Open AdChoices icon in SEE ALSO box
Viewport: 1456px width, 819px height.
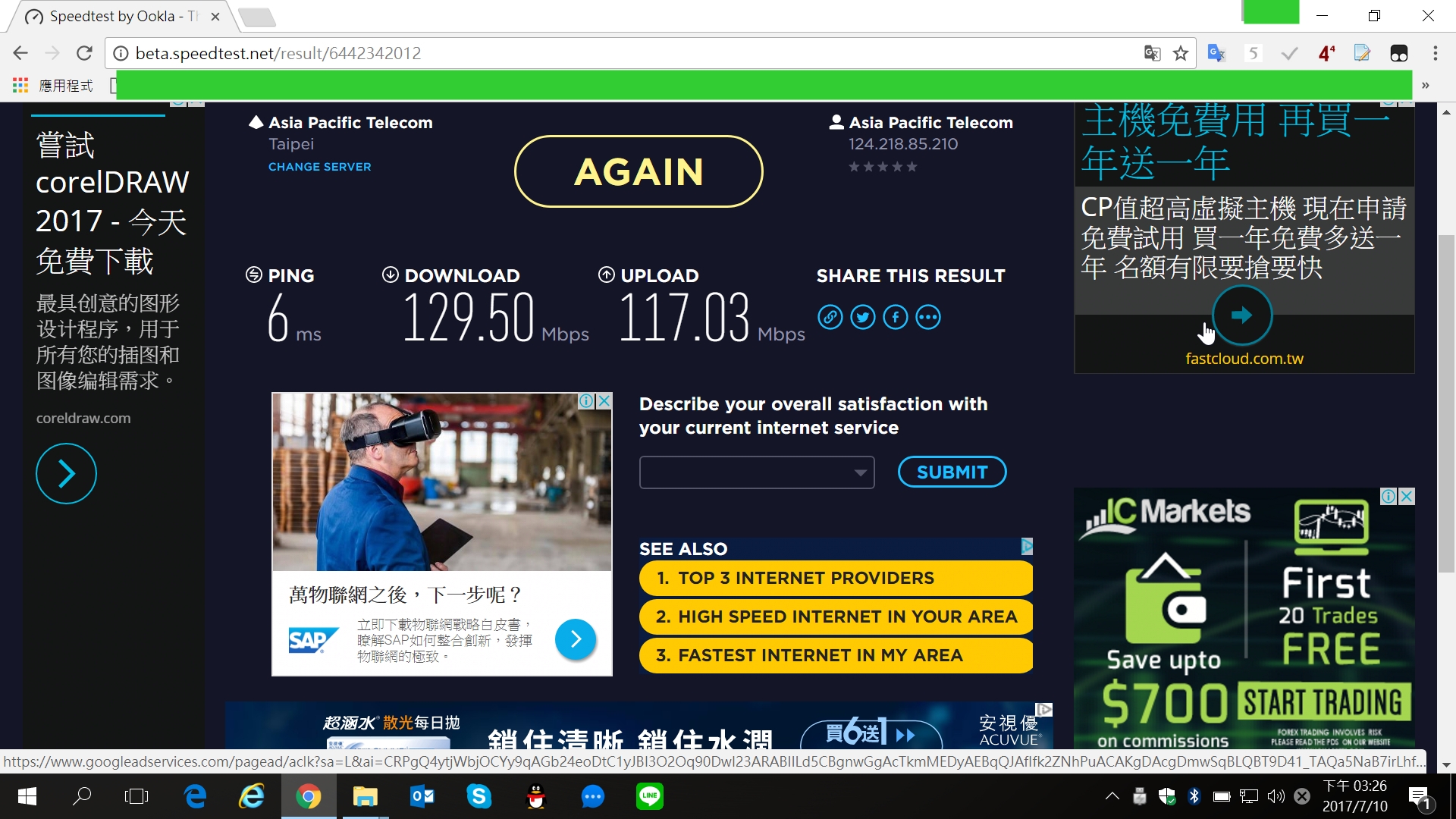[1027, 546]
